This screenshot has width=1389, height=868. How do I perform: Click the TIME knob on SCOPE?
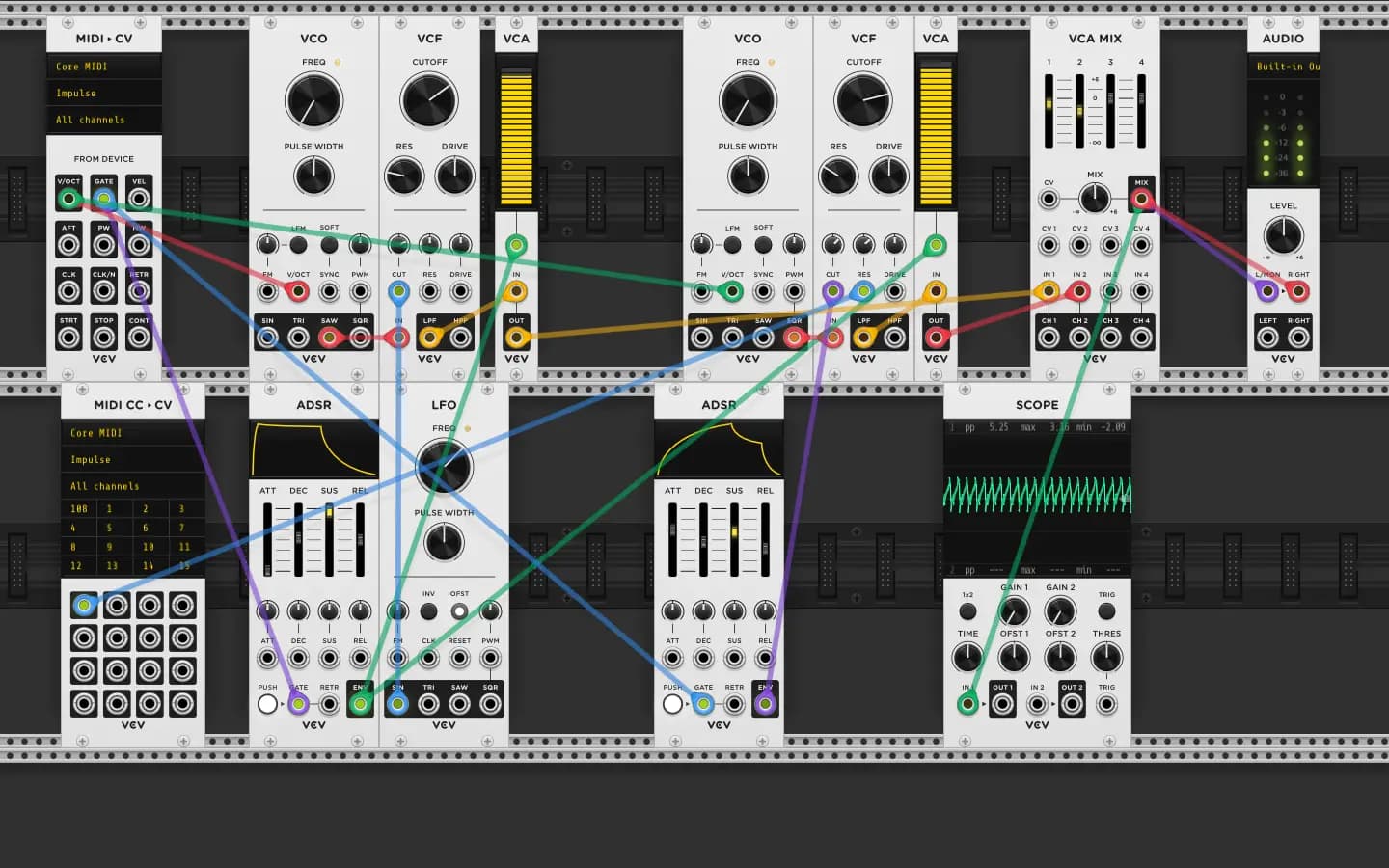pyautogui.click(x=967, y=657)
